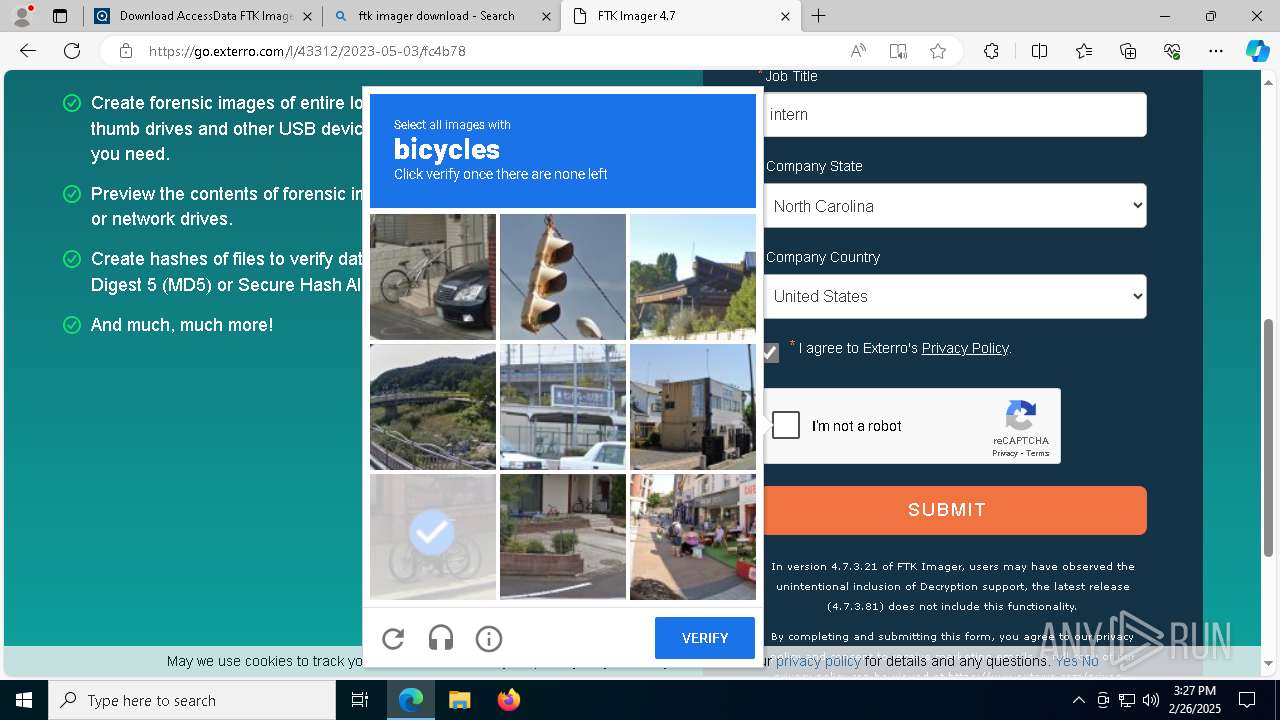Select the stone planter steps tile

click(563, 537)
